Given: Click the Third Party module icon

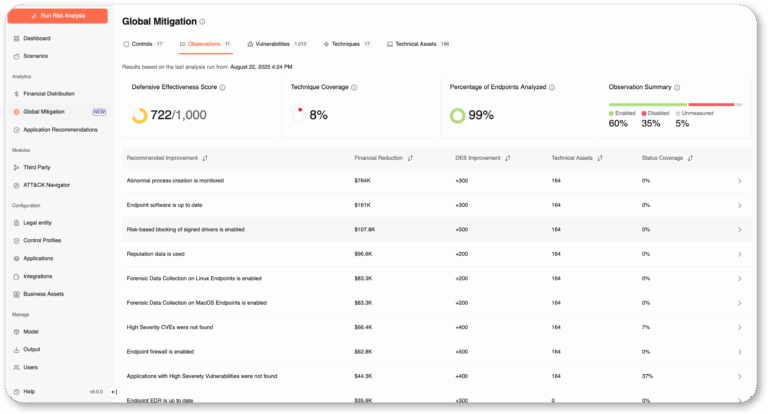Looking at the screenshot, I should [x=16, y=167].
